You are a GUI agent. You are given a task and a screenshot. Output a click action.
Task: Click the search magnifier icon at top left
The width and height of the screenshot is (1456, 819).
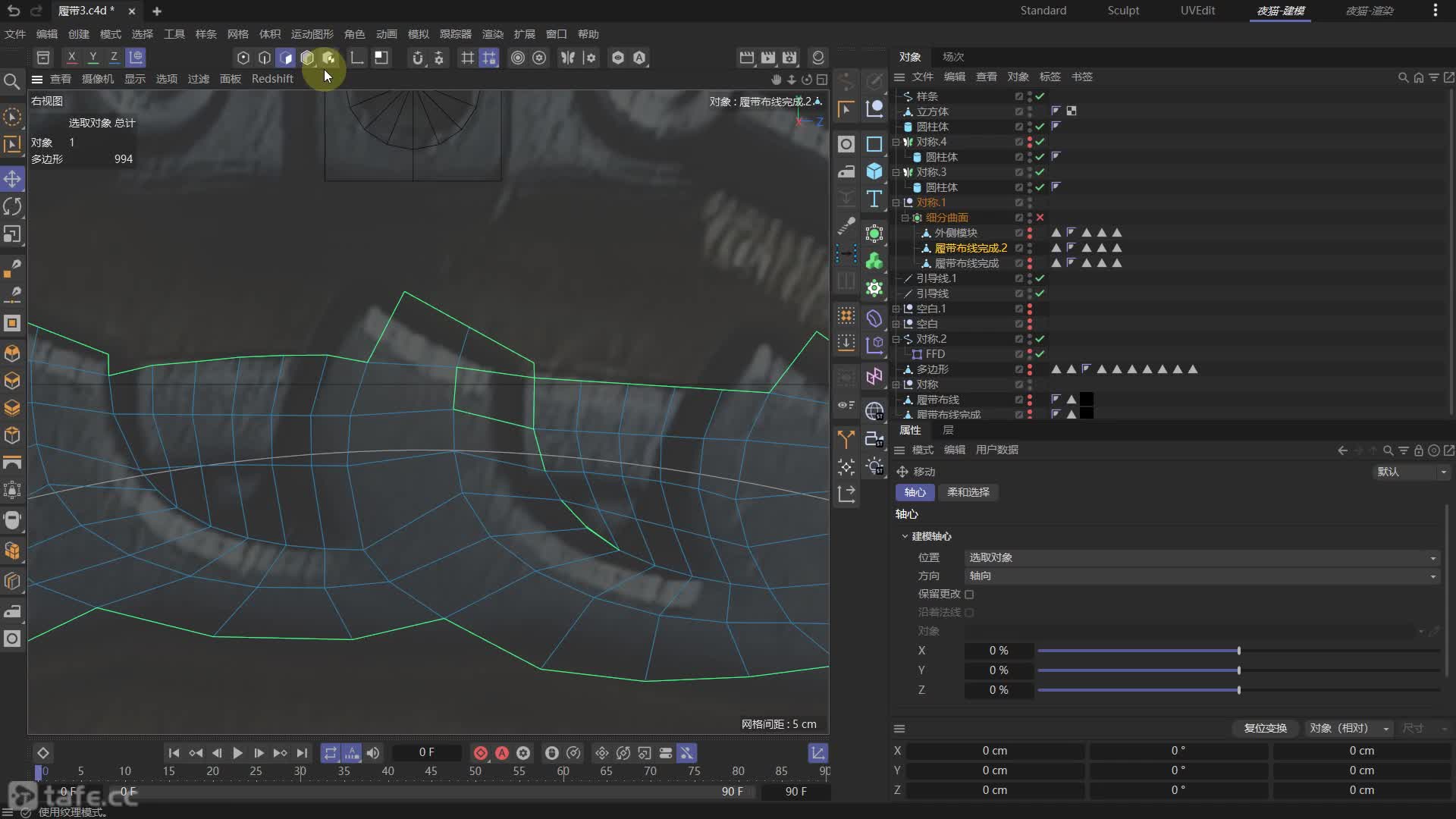pyautogui.click(x=12, y=81)
